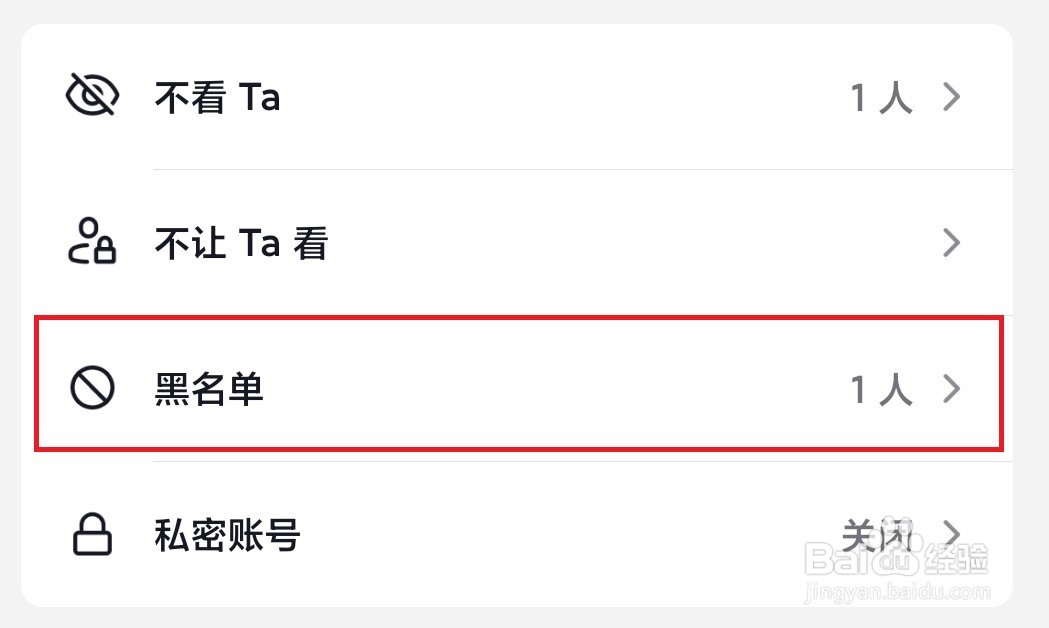Screen dimensions: 1049x628
Task: Click the red highlight border around 黑名单
Action: (x=520, y=318)
